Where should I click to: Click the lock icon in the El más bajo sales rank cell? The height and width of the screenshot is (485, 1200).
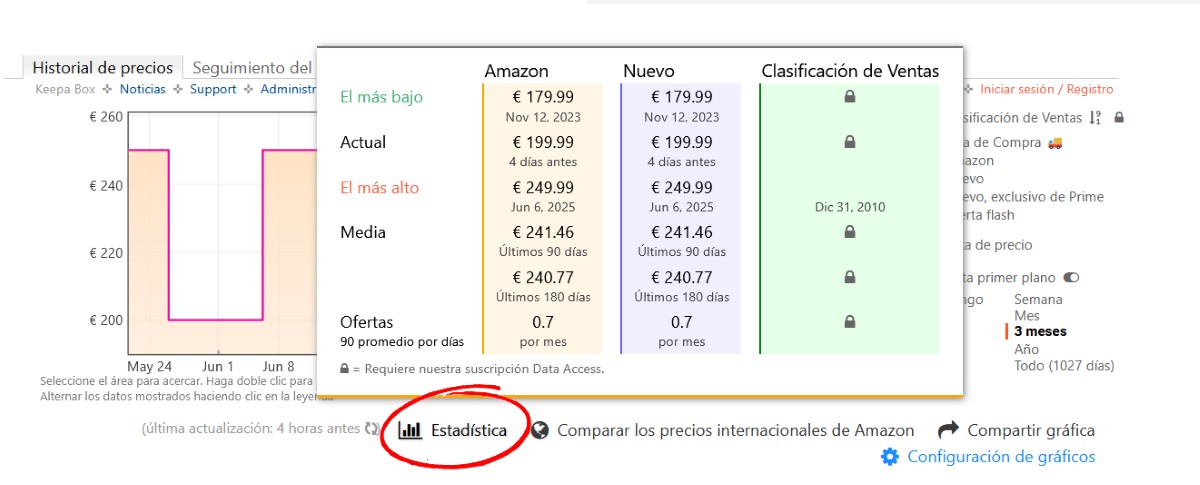[x=849, y=97]
